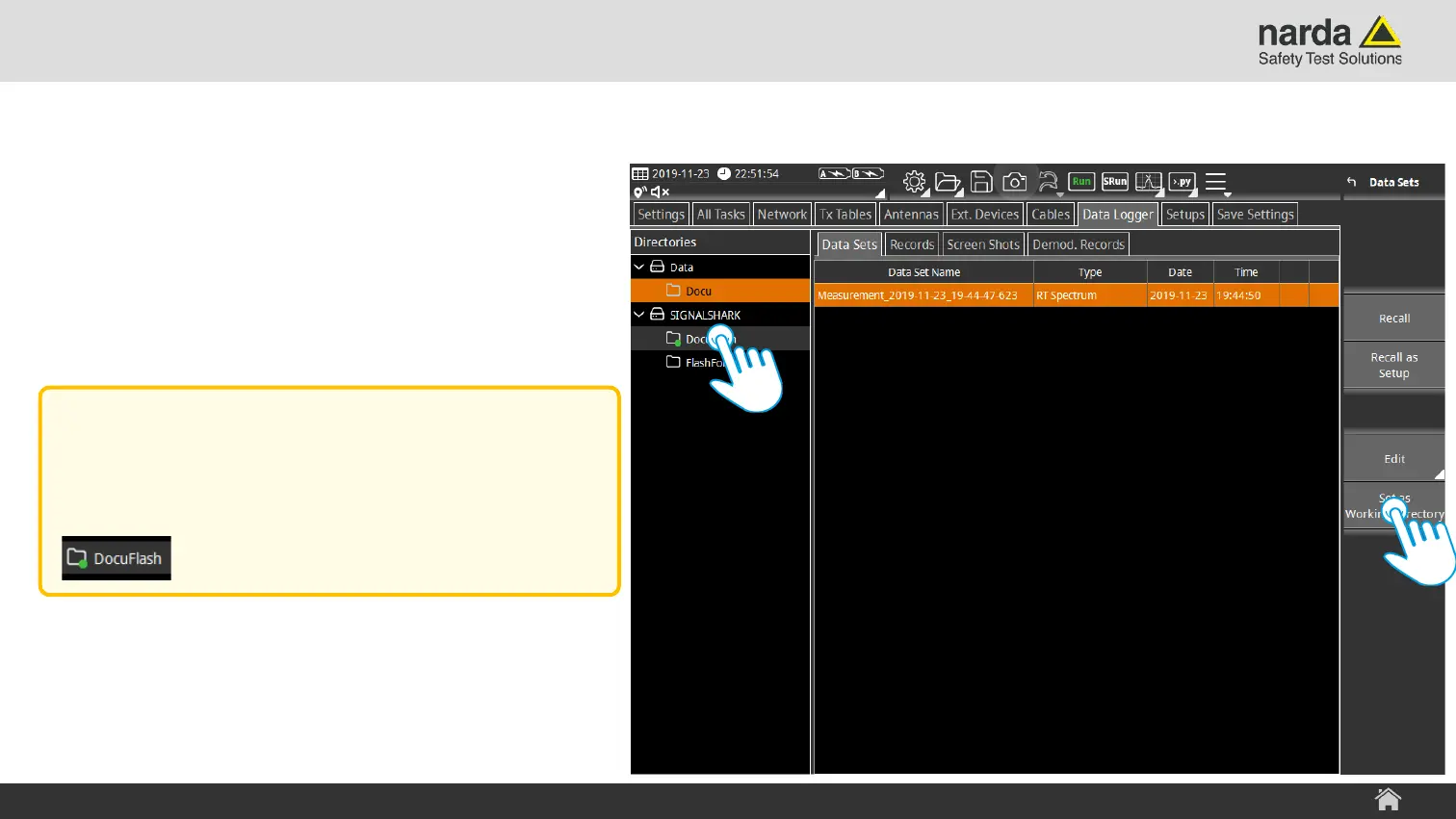1456x819 pixels.
Task: Select the SIGNALSHARK drive row
Action: pyautogui.click(x=720, y=315)
